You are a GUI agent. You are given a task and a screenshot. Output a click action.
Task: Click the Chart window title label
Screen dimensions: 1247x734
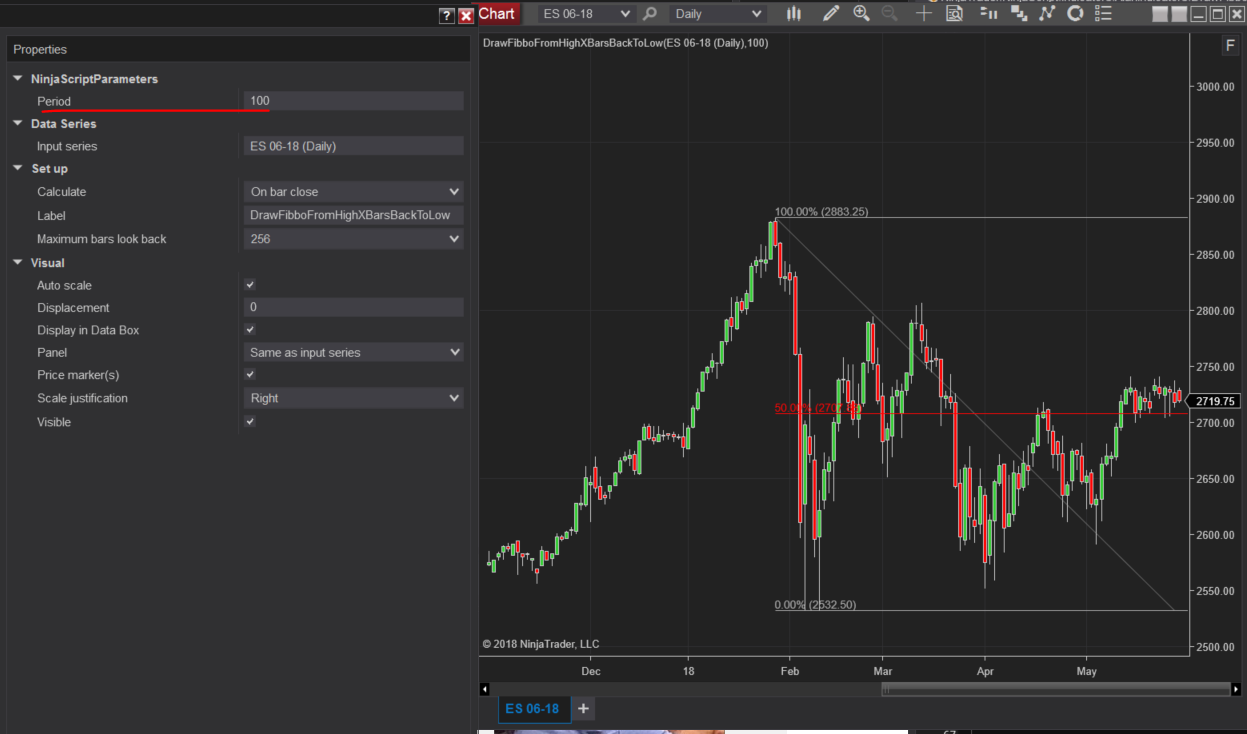coord(497,14)
